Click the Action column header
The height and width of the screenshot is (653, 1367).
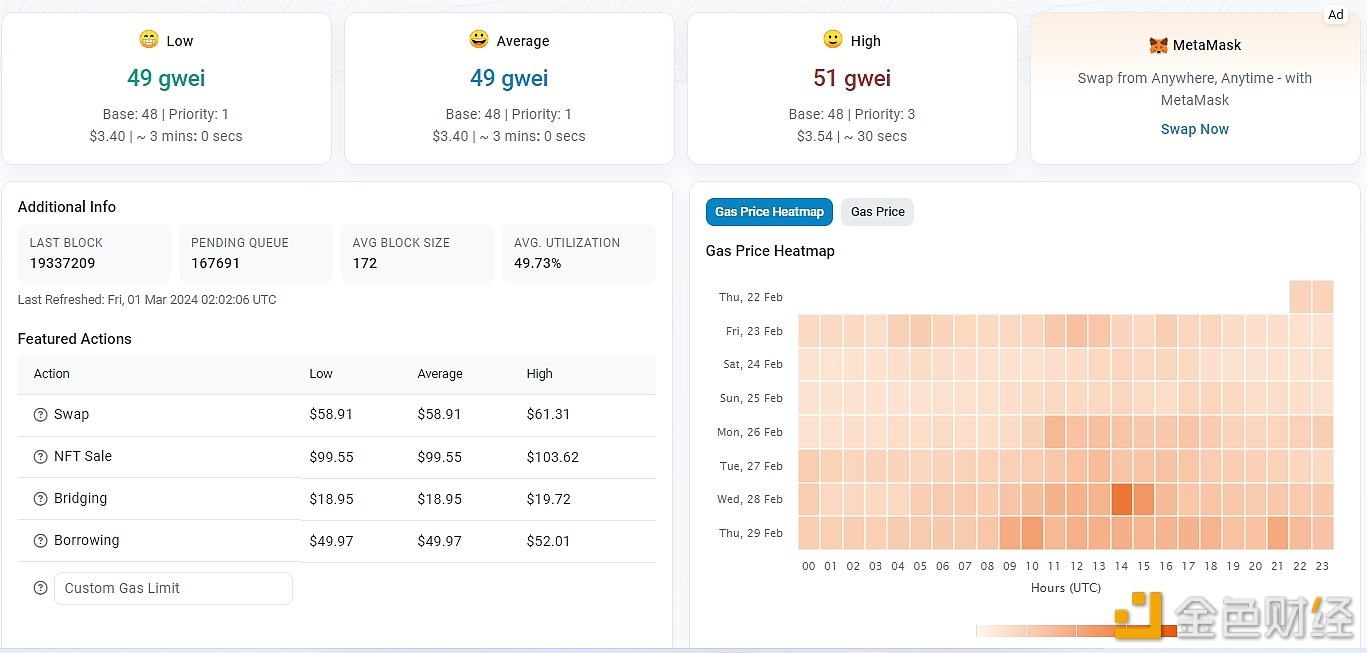(x=52, y=374)
